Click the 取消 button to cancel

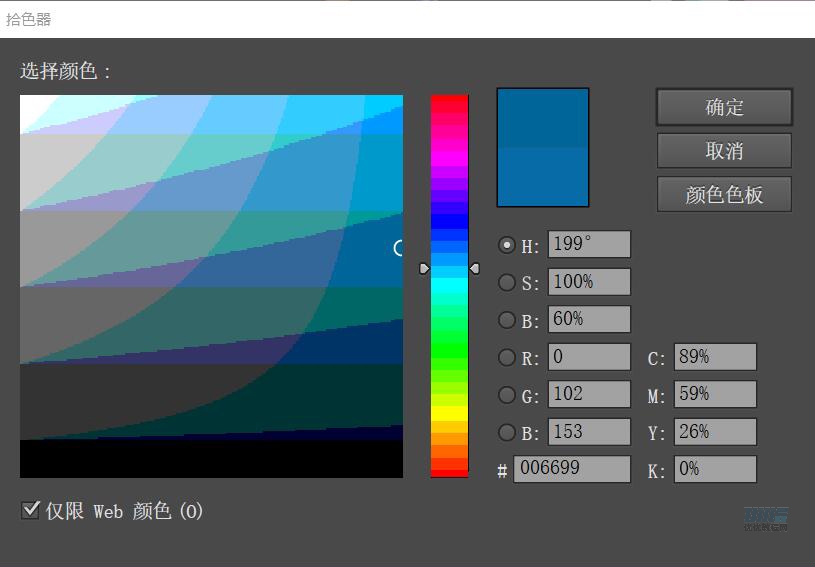click(724, 151)
